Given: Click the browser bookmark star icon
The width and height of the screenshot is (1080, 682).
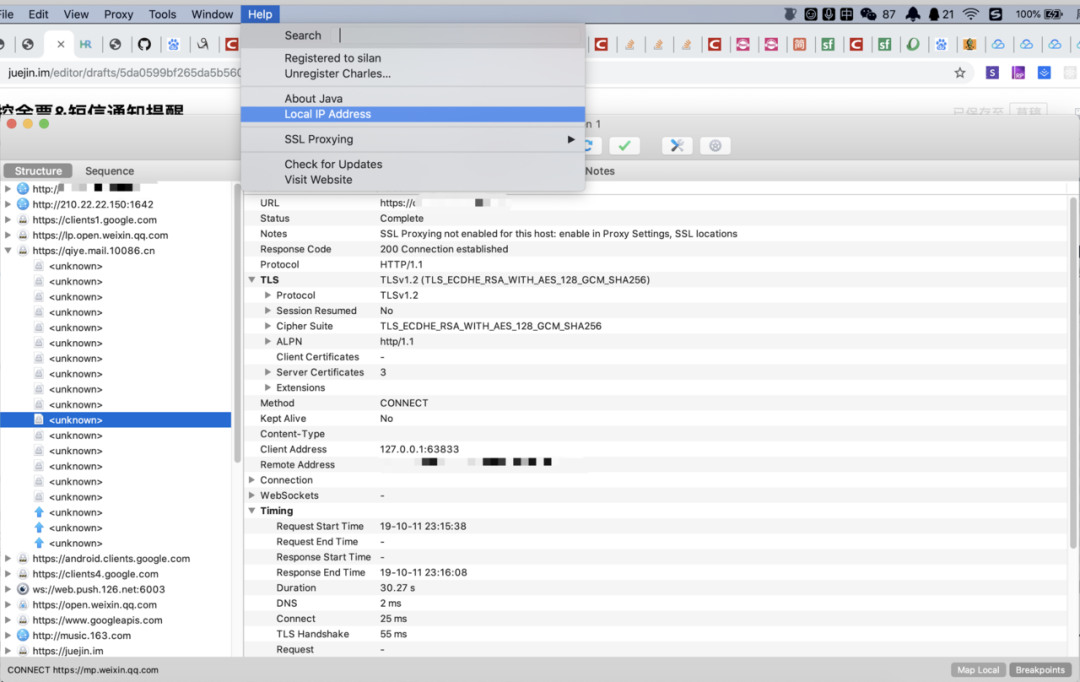Looking at the screenshot, I should coord(959,73).
